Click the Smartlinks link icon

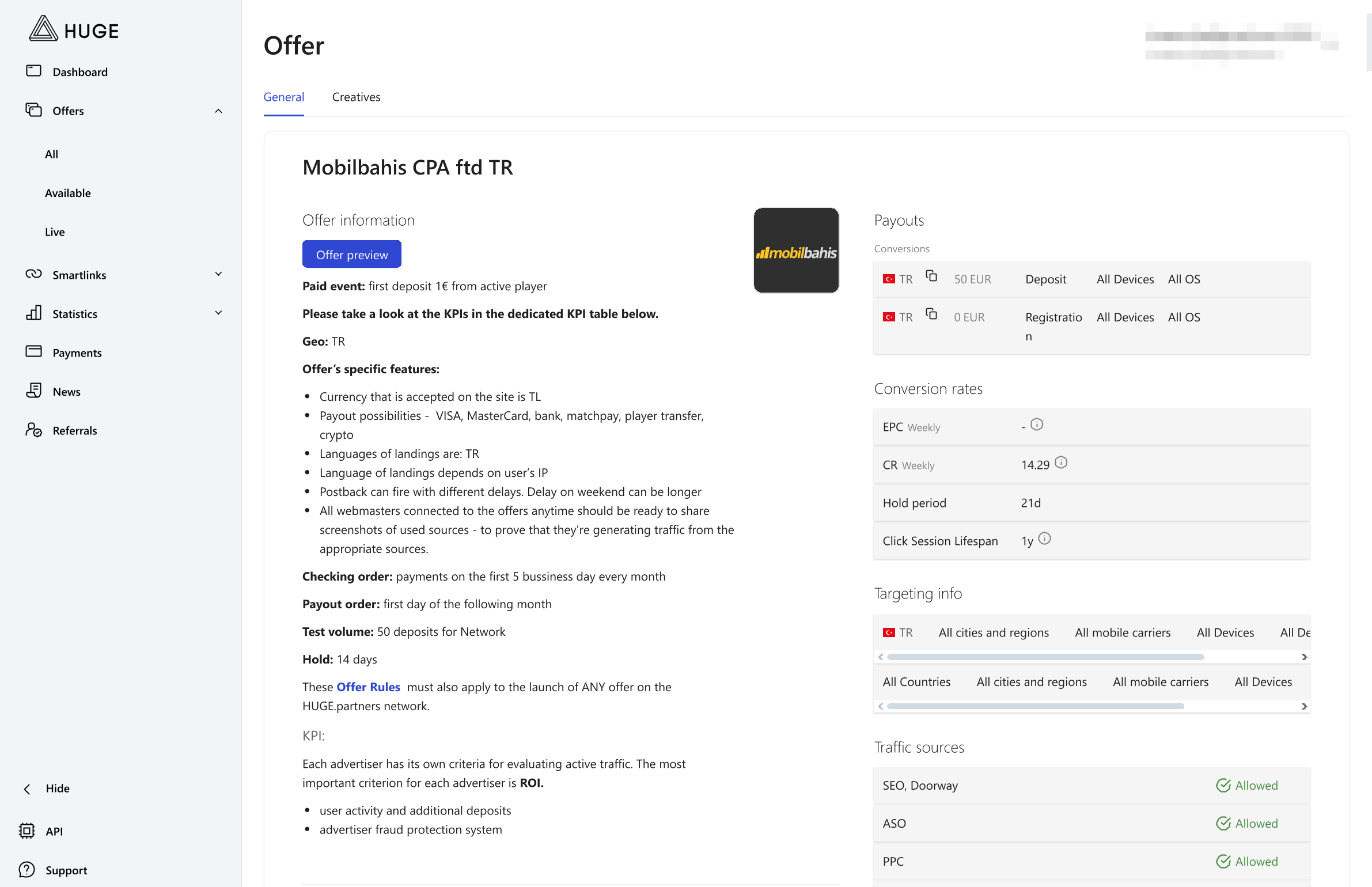click(34, 274)
